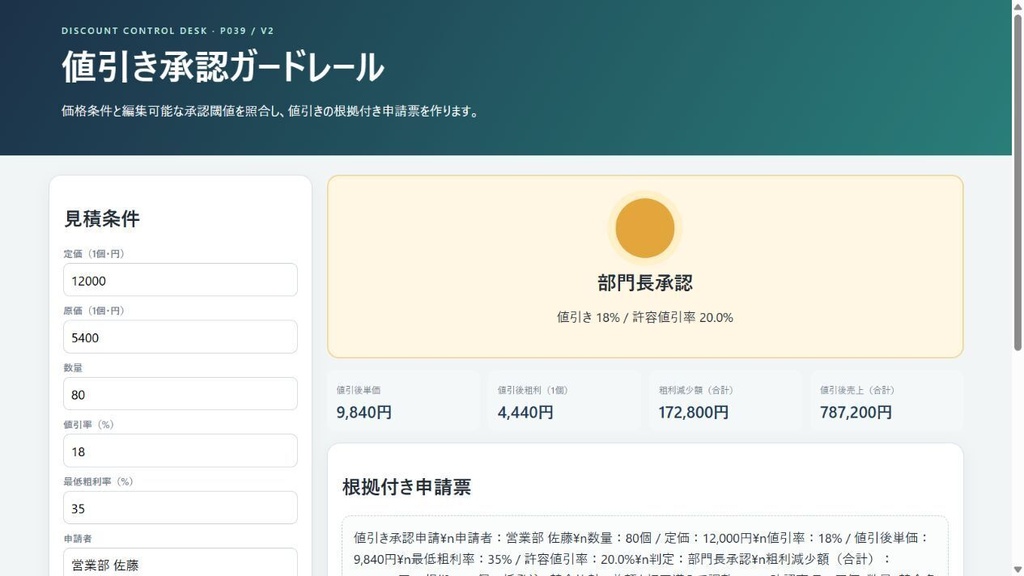1024x576 pixels.
Task: Click the scrollbar up arrow
Action: tap(1017, 5)
